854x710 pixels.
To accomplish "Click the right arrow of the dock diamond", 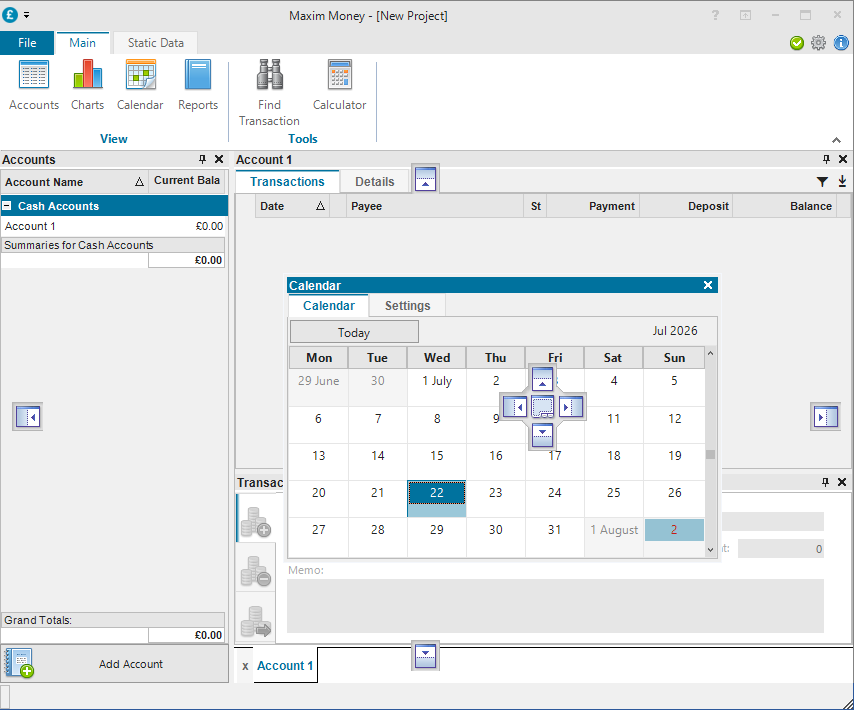I will [x=571, y=407].
